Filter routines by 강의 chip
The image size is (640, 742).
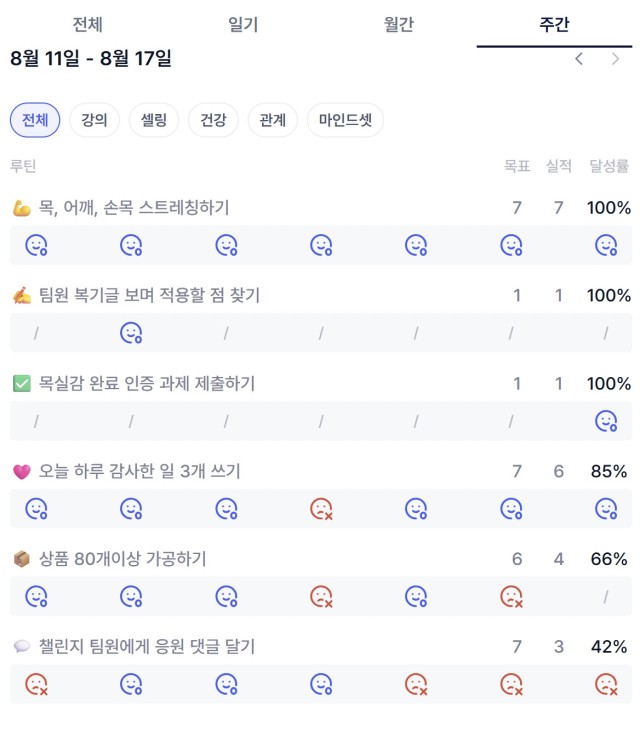[94, 120]
